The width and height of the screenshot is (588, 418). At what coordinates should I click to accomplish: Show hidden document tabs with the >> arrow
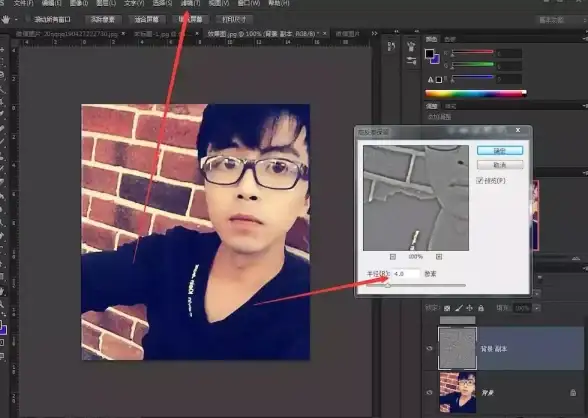click(x=374, y=34)
